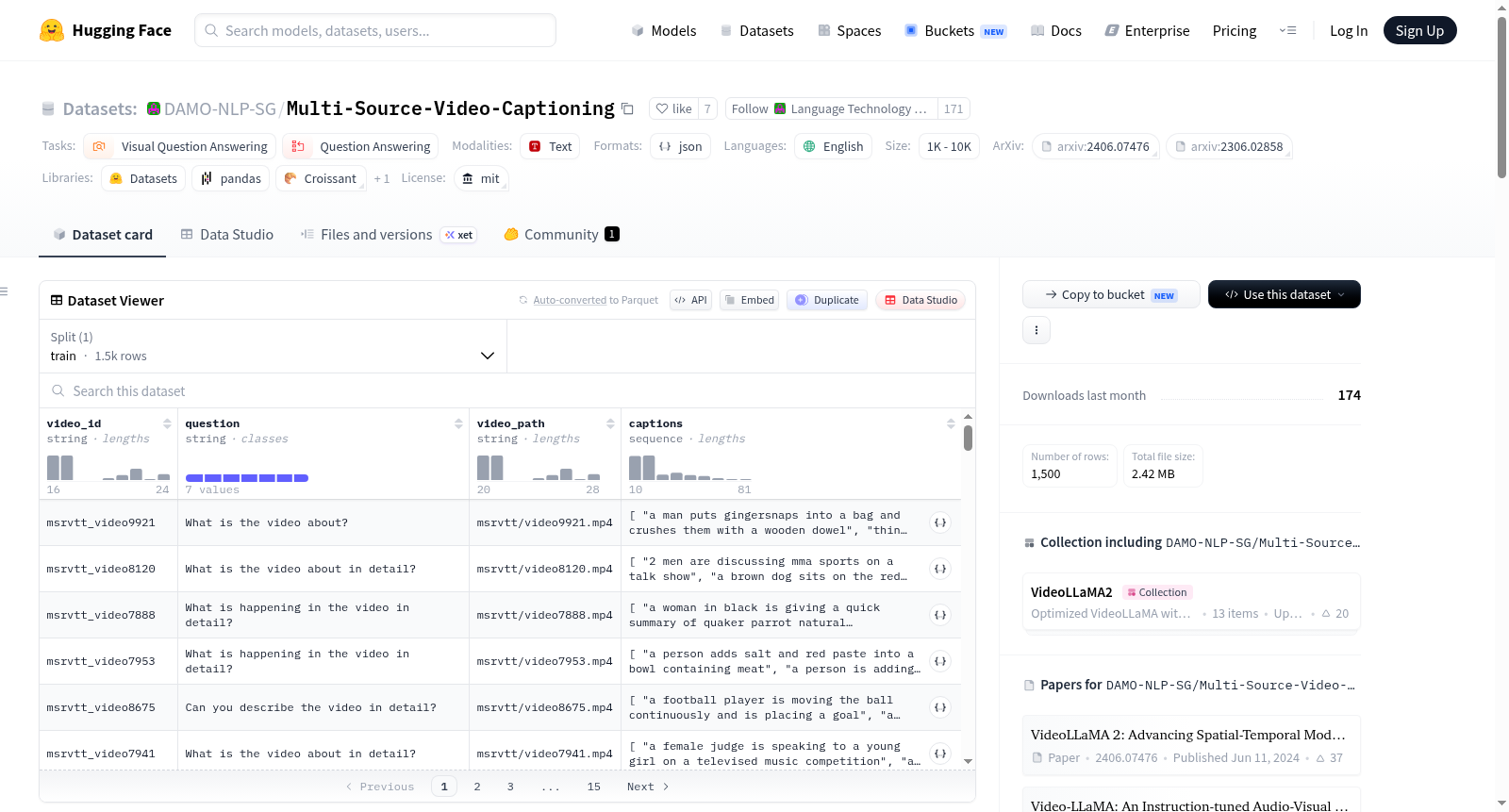
Task: Click the Sign Up button
Action: 1419,30
